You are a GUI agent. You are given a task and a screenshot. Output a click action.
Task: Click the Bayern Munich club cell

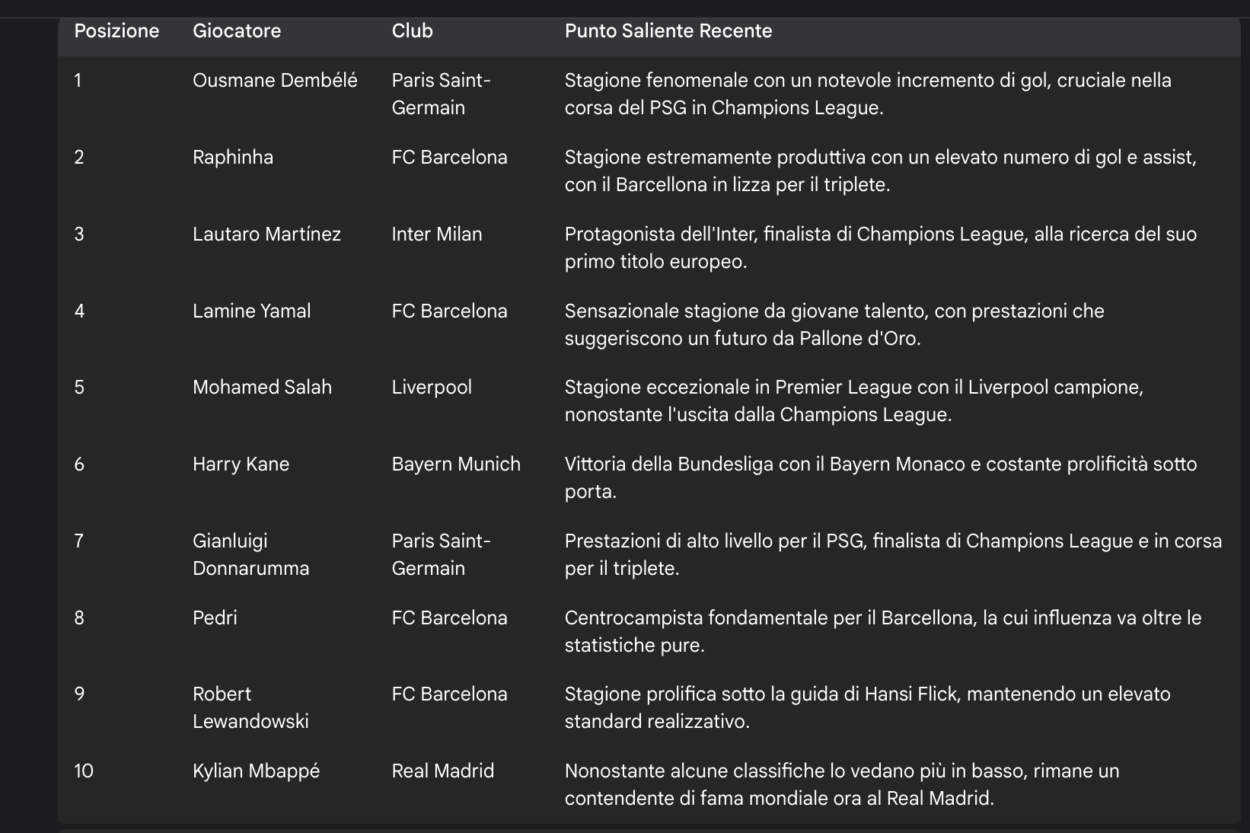[456, 465]
